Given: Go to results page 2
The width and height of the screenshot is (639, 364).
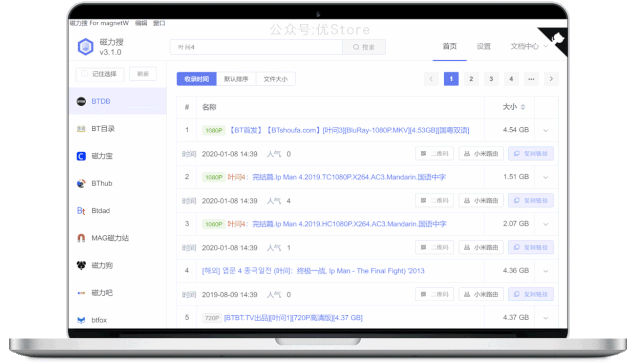Looking at the screenshot, I should 471,79.
